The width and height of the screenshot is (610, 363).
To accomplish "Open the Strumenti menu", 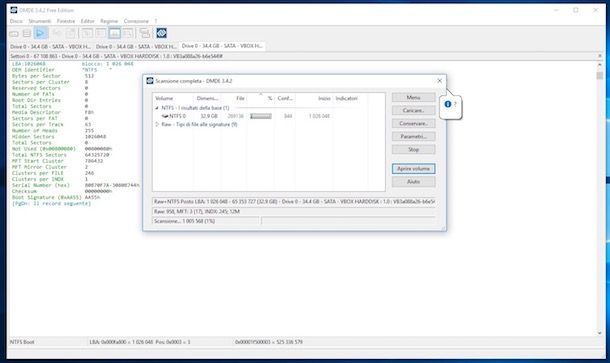I will click(40, 21).
